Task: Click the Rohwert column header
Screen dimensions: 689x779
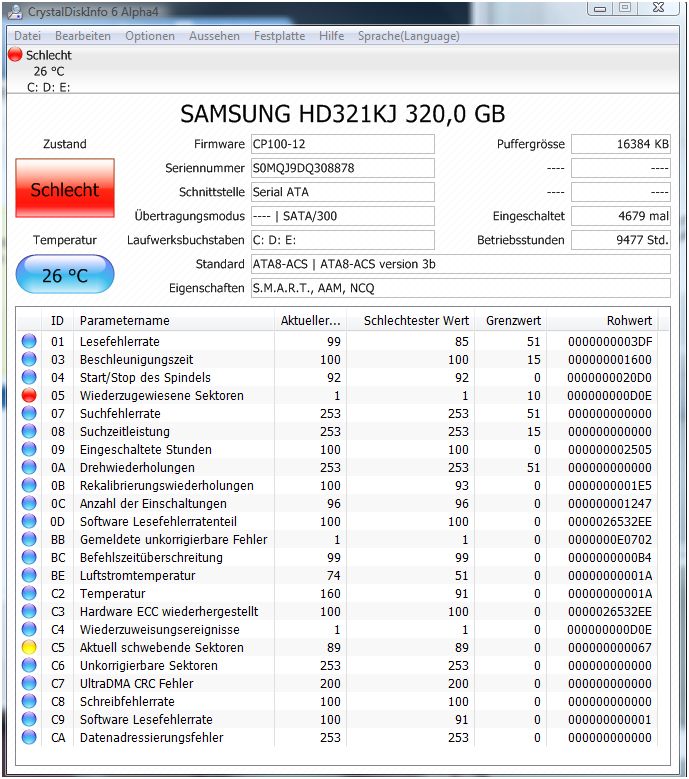Action: pyautogui.click(x=602, y=321)
